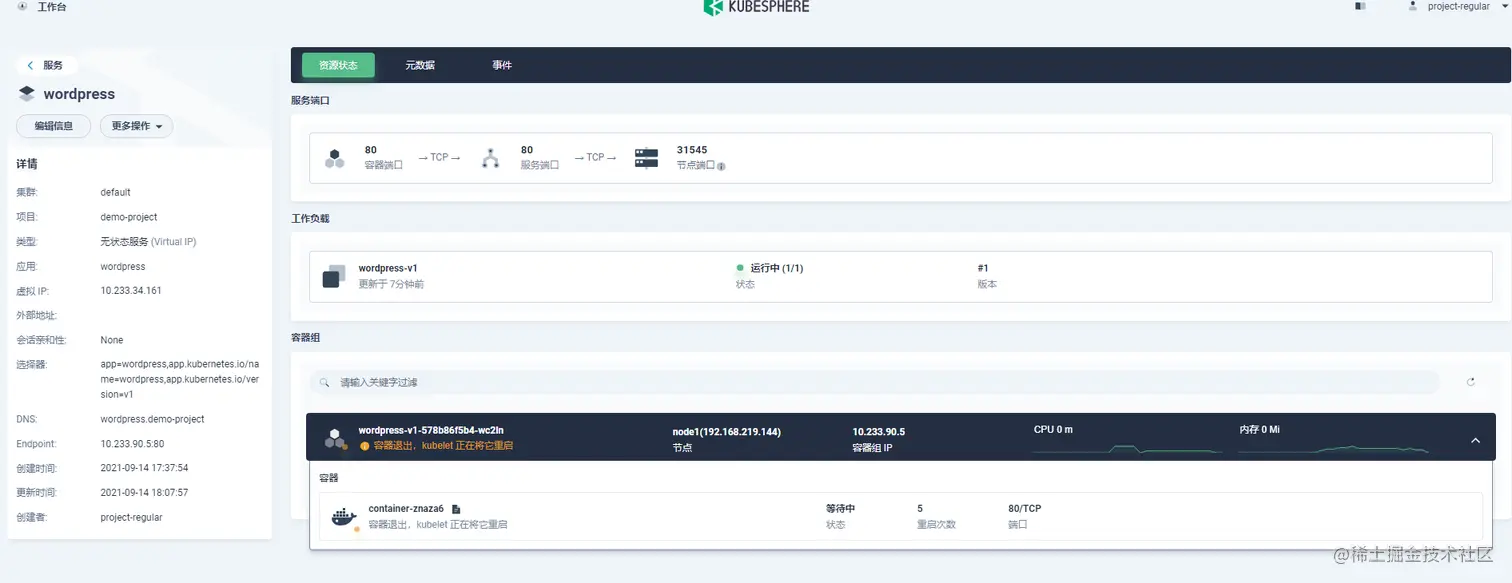The height and width of the screenshot is (583, 1512).
Task: Click the pod memory usage sparkline
Action: tap(1334, 449)
